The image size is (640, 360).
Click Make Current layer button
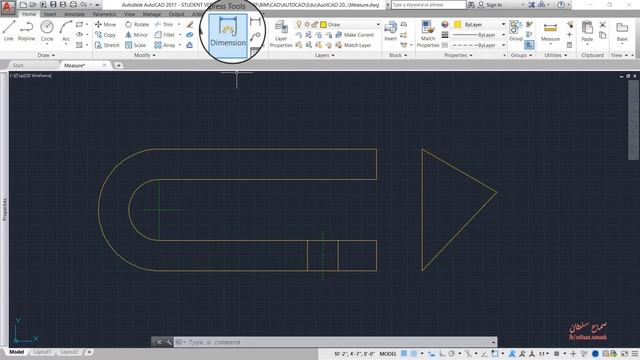coord(355,35)
